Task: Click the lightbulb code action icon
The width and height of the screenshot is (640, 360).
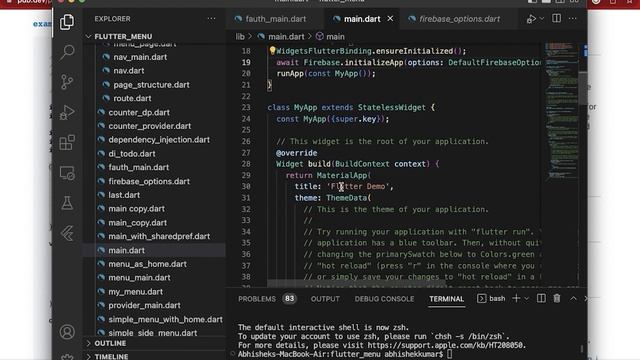Action: point(272,50)
